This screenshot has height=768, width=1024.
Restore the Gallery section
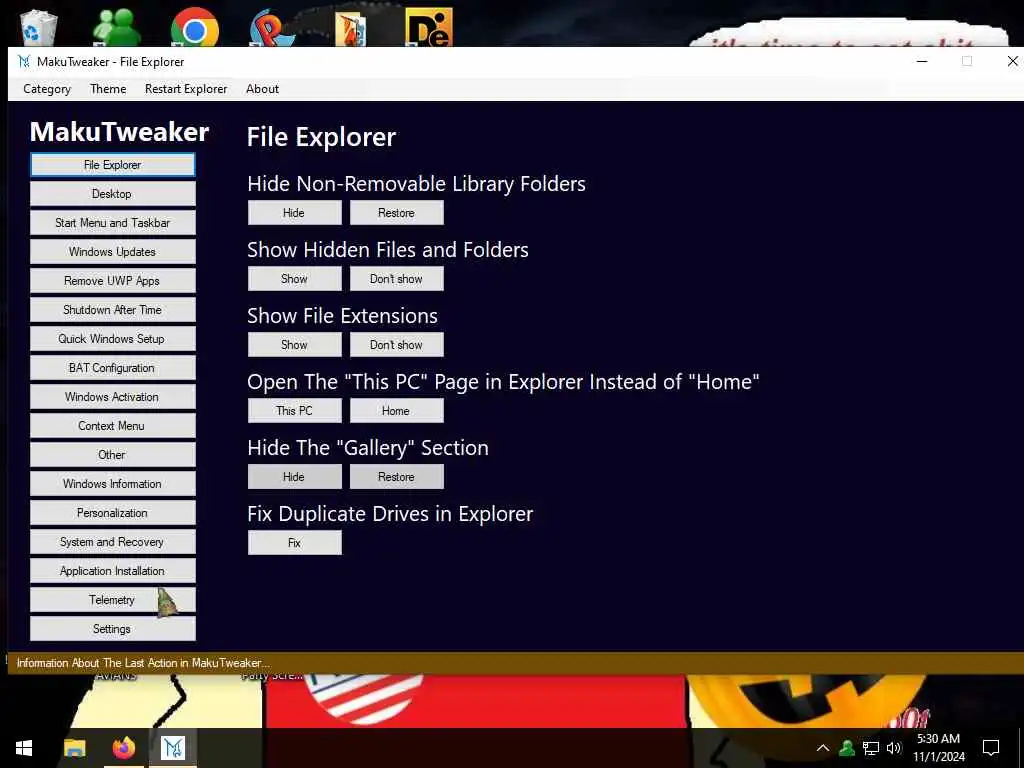(396, 477)
